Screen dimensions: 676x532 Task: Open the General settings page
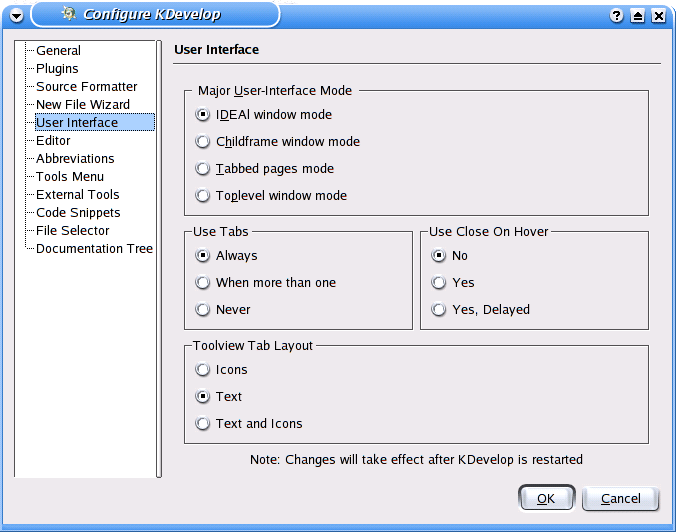pyautogui.click(x=58, y=51)
